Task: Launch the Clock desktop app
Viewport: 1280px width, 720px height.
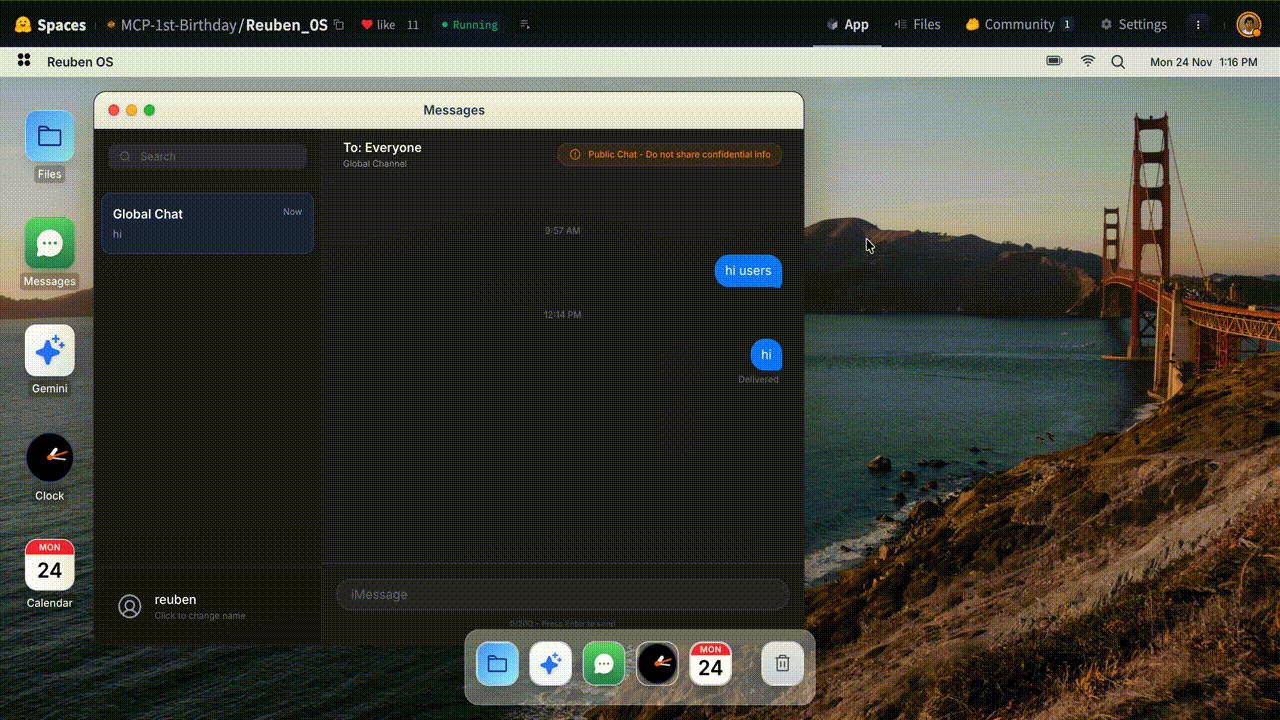Action: click(49, 458)
